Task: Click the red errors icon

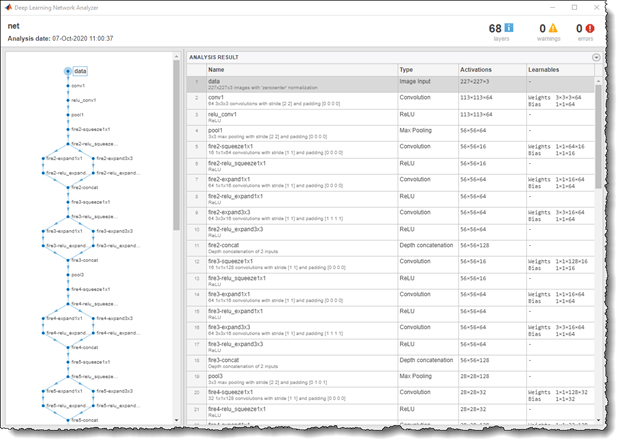Action: click(x=590, y=28)
